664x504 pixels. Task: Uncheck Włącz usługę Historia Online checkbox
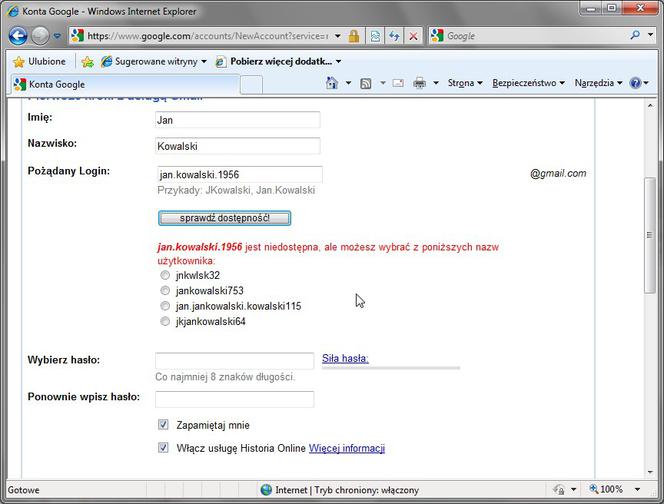coord(163,447)
